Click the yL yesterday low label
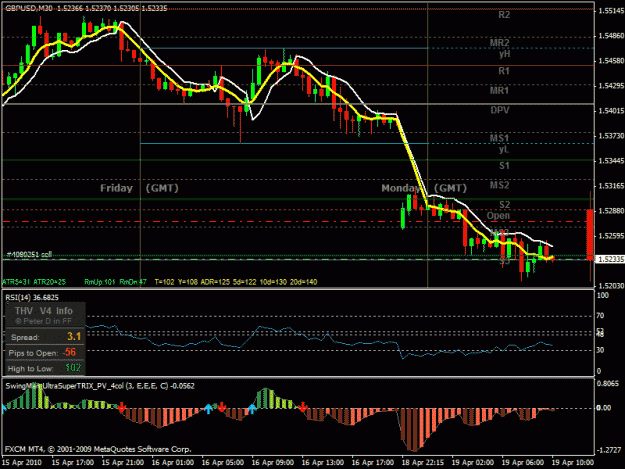 [x=504, y=149]
